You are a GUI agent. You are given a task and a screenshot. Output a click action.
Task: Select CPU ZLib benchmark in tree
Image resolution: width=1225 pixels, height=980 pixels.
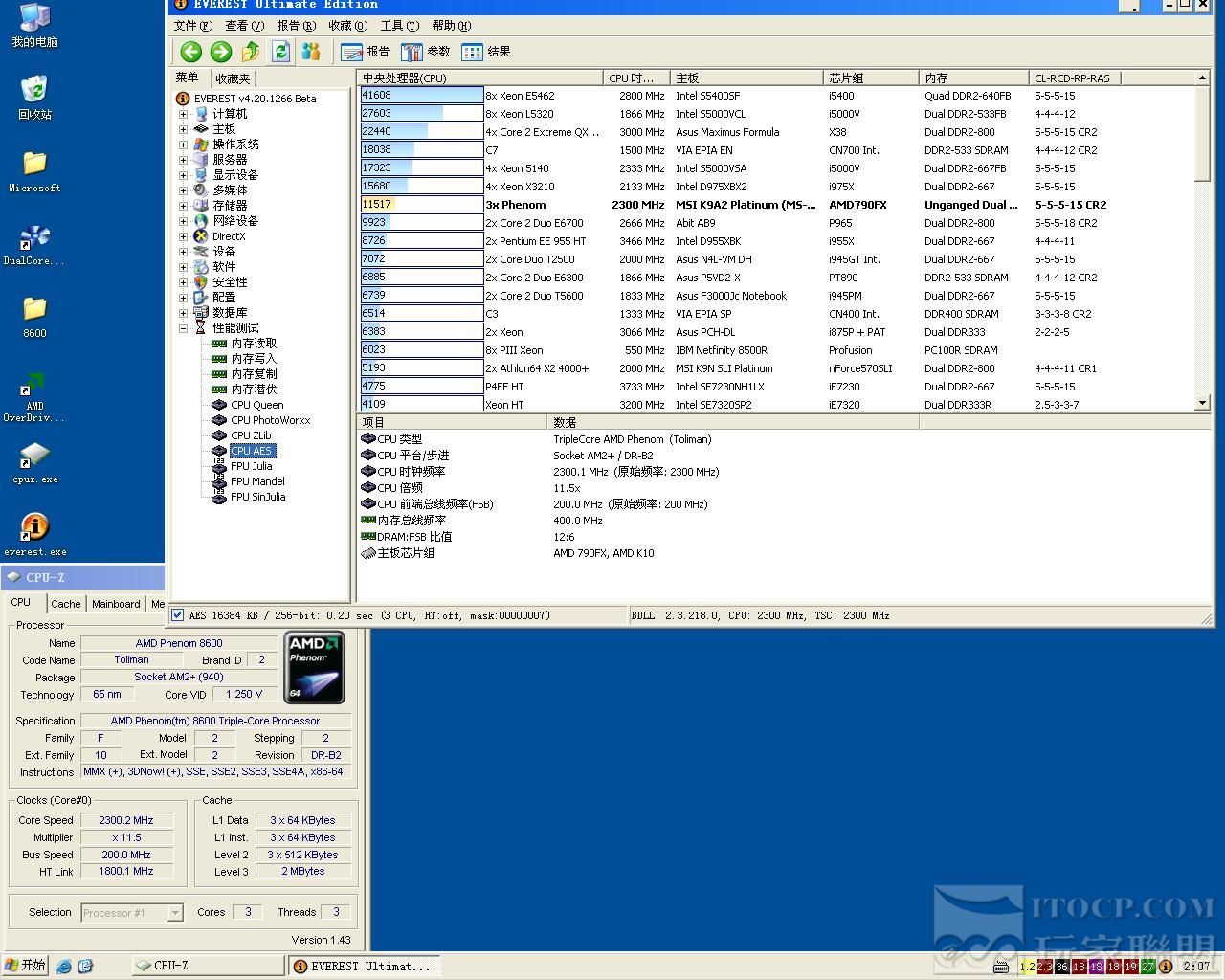pos(251,435)
